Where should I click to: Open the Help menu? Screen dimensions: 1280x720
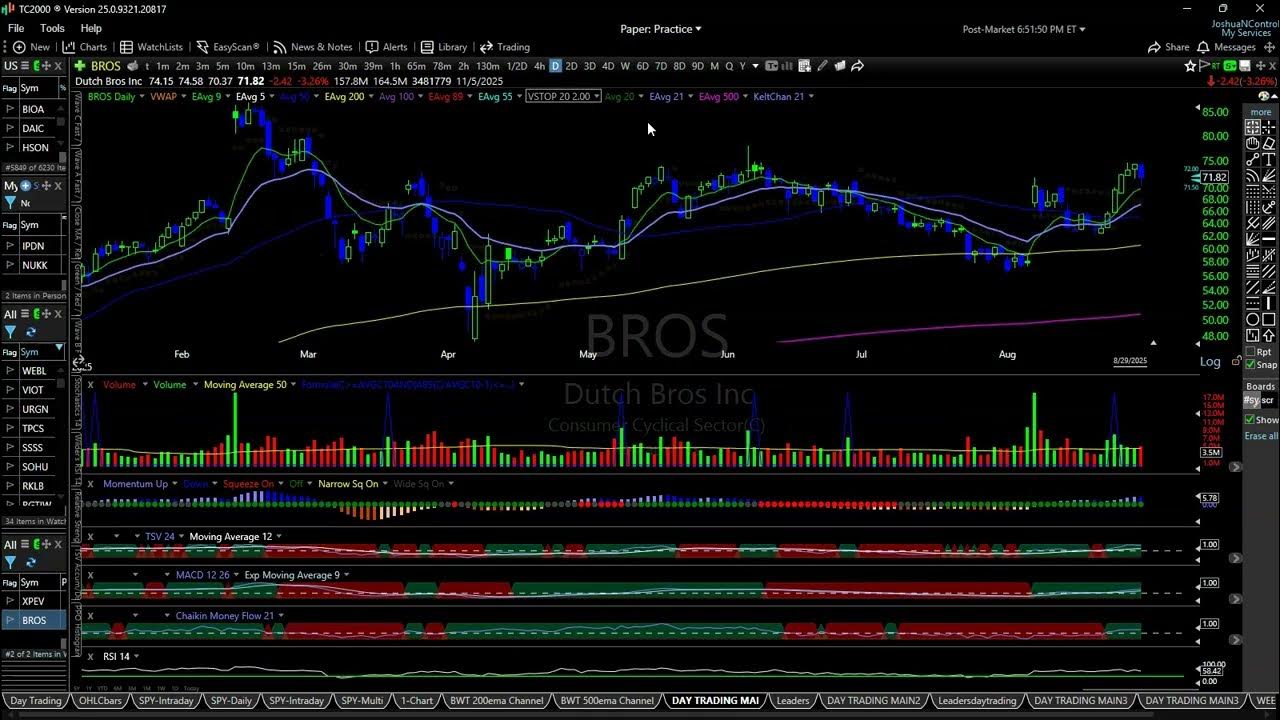click(91, 29)
